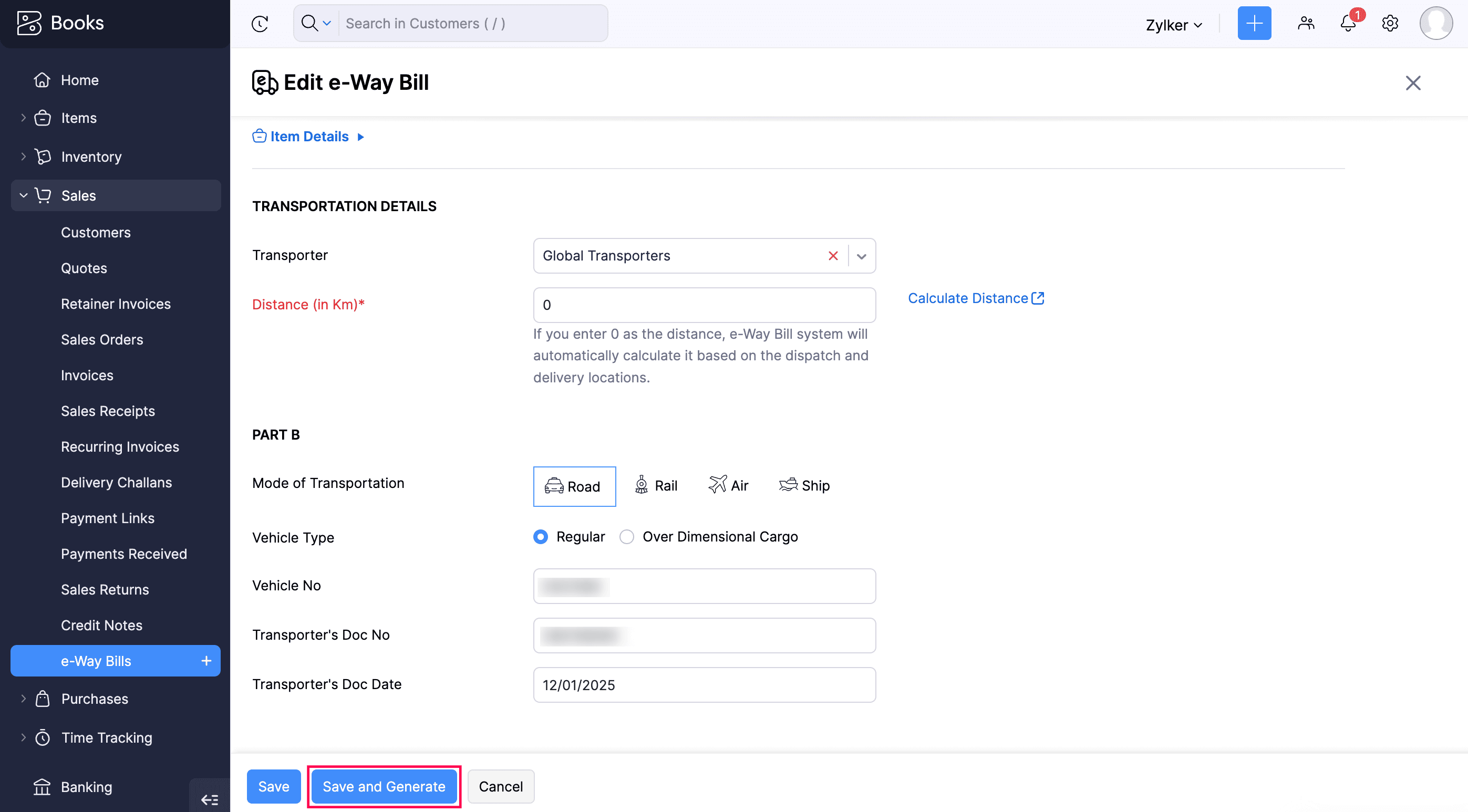Open the user profile avatar

click(1435, 23)
